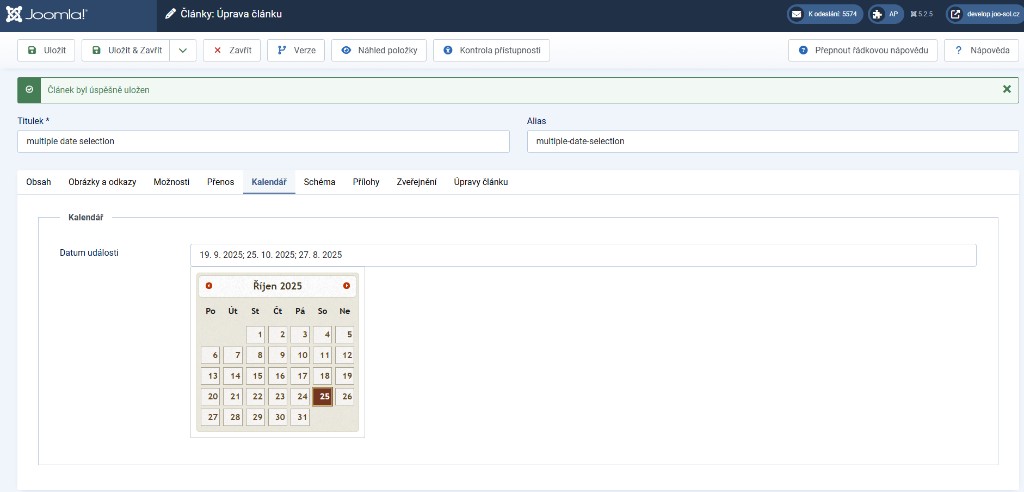Select day 19 in the calendar

point(344,376)
